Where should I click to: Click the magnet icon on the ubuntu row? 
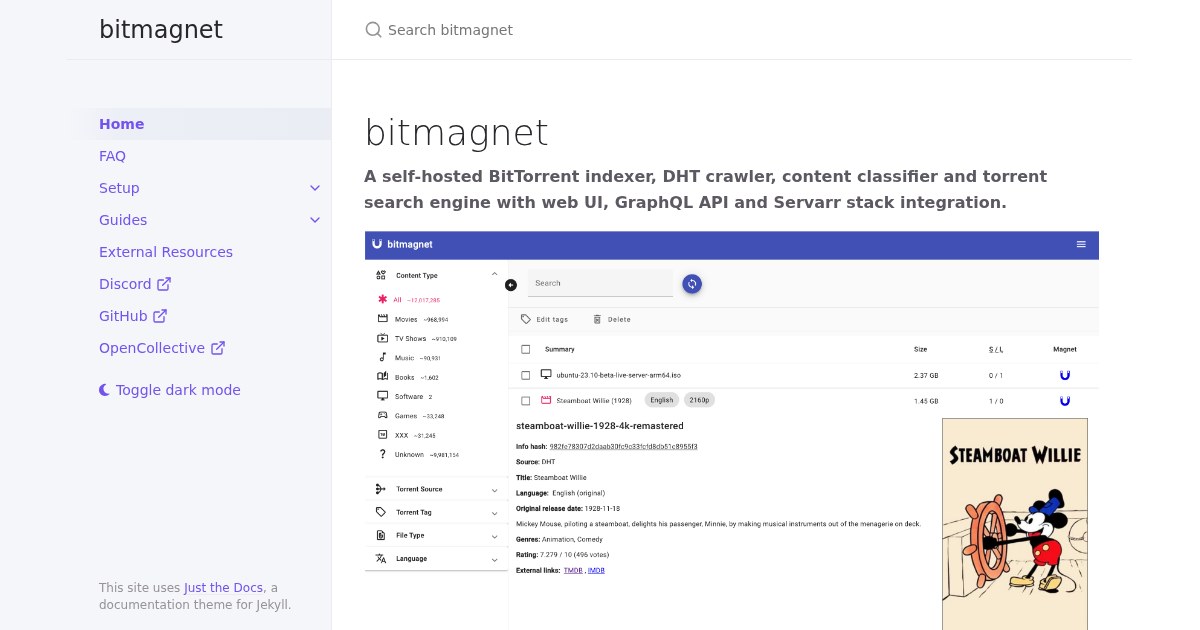1065,375
